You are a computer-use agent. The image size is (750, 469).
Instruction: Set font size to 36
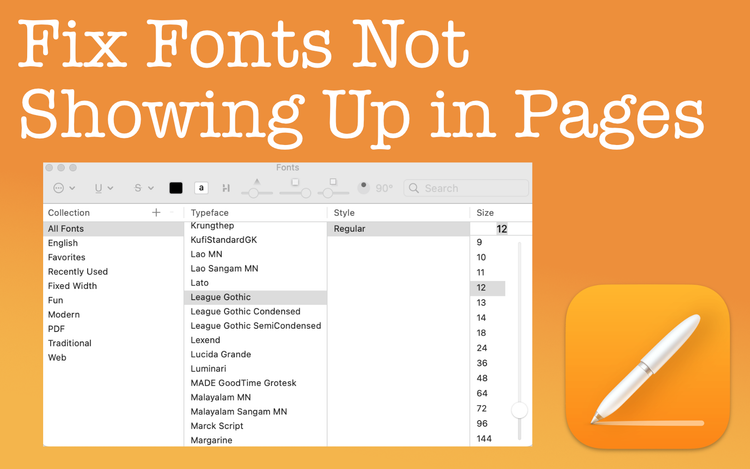pyautogui.click(x=487, y=363)
